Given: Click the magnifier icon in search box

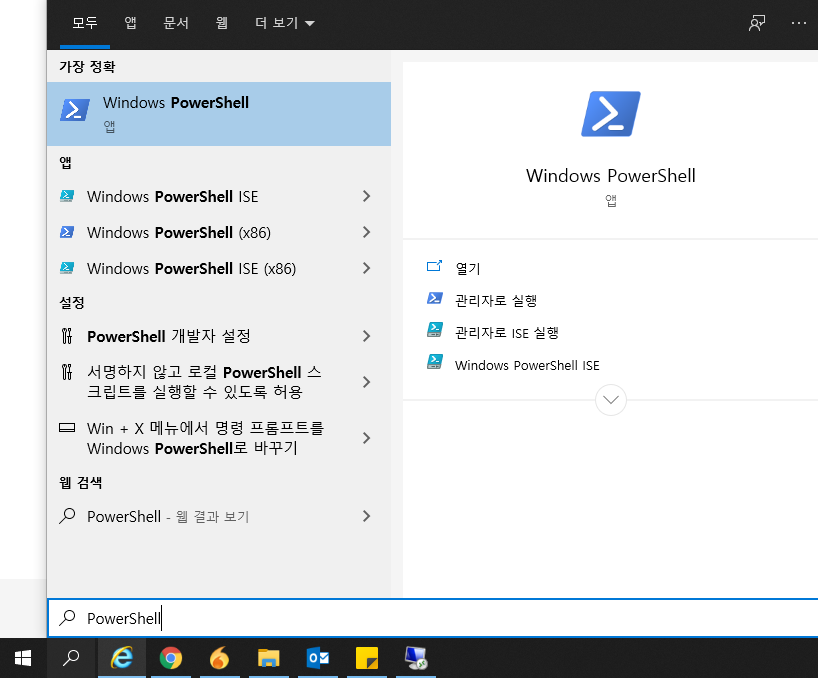Looking at the screenshot, I should [x=67, y=618].
